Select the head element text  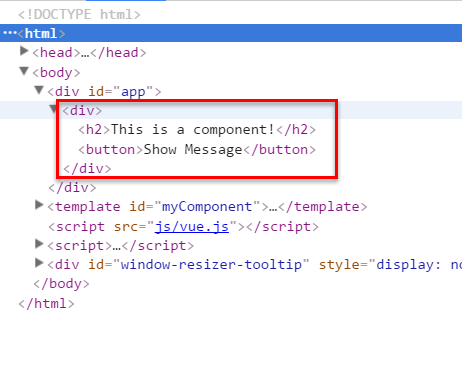point(89,53)
